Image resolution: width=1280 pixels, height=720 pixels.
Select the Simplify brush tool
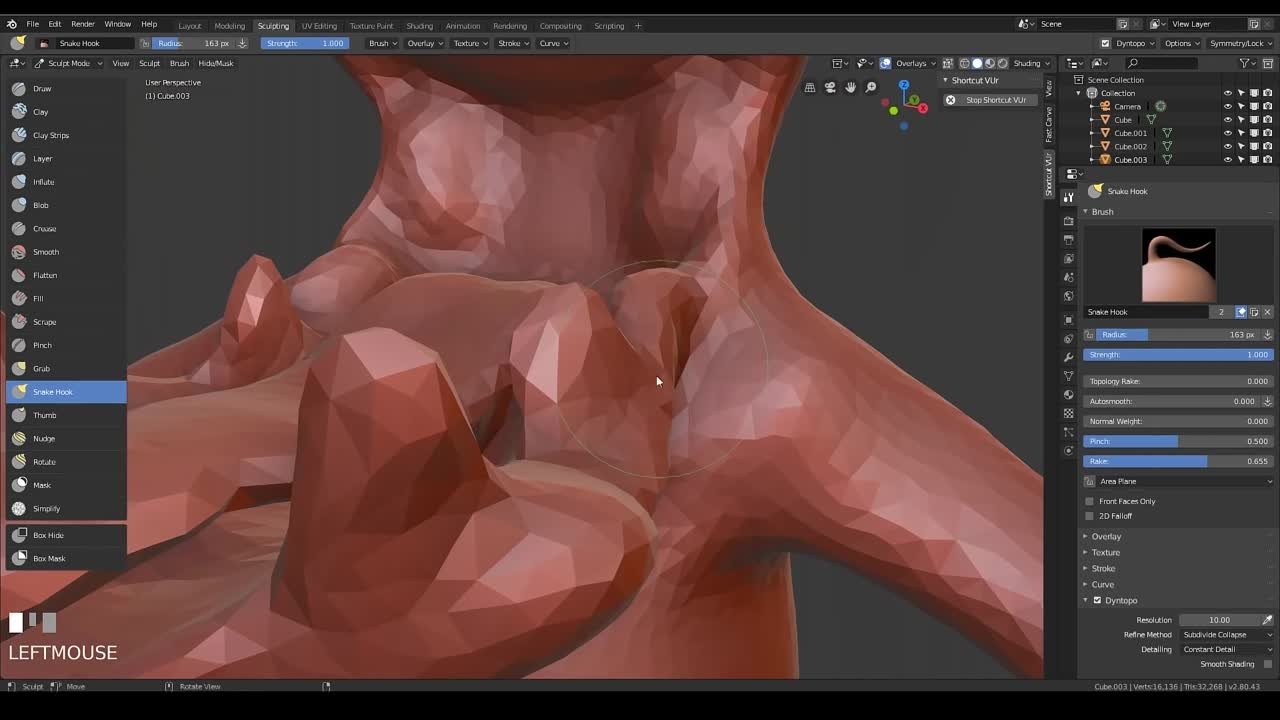(66, 508)
